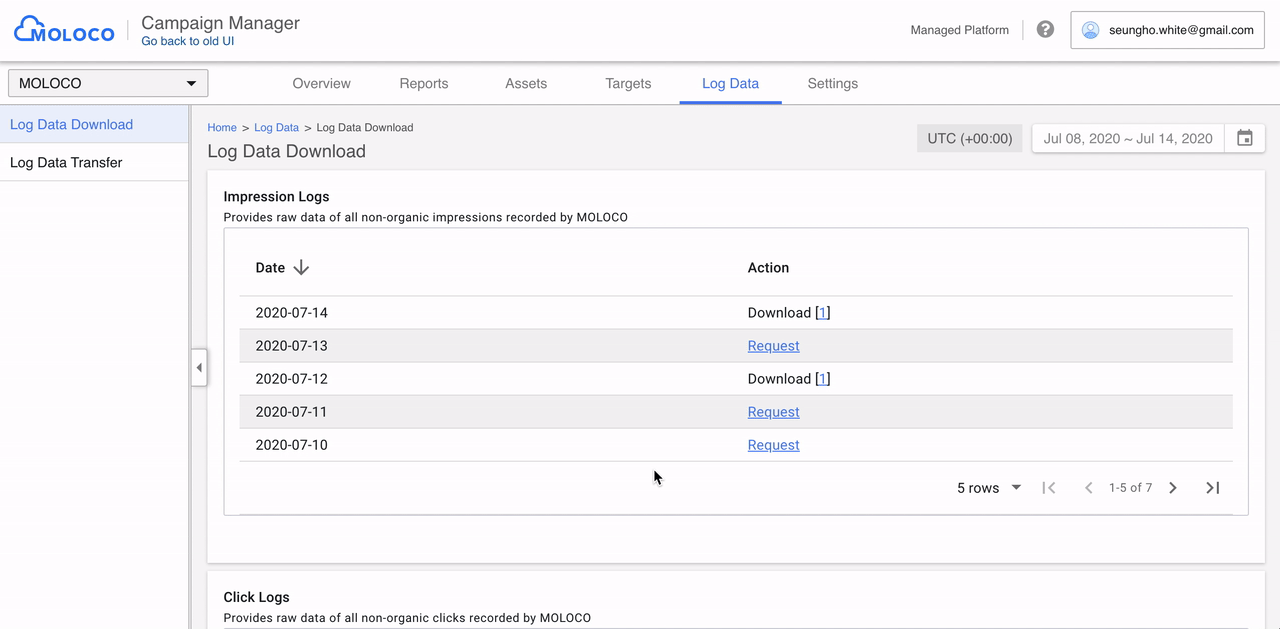Open the UTC (+00:00) timezone selector
This screenshot has height=629, width=1280.
970,138
